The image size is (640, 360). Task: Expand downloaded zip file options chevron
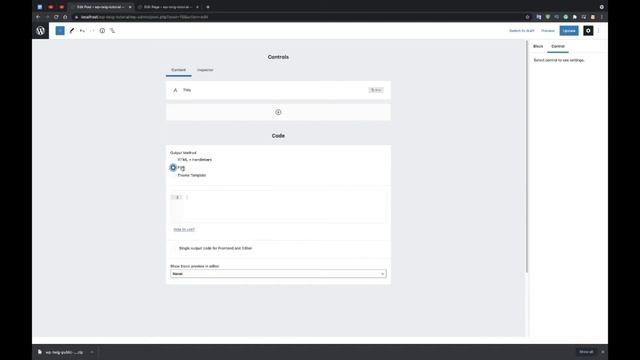point(92,352)
